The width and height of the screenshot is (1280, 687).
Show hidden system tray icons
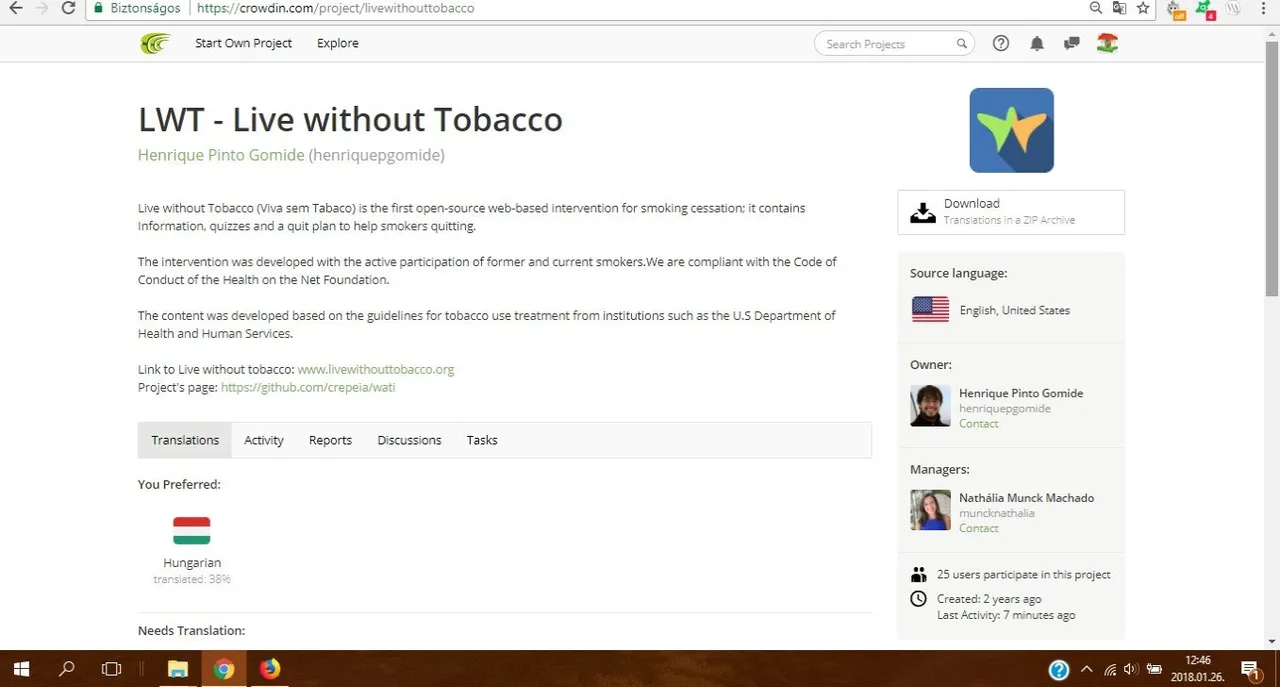point(1086,669)
